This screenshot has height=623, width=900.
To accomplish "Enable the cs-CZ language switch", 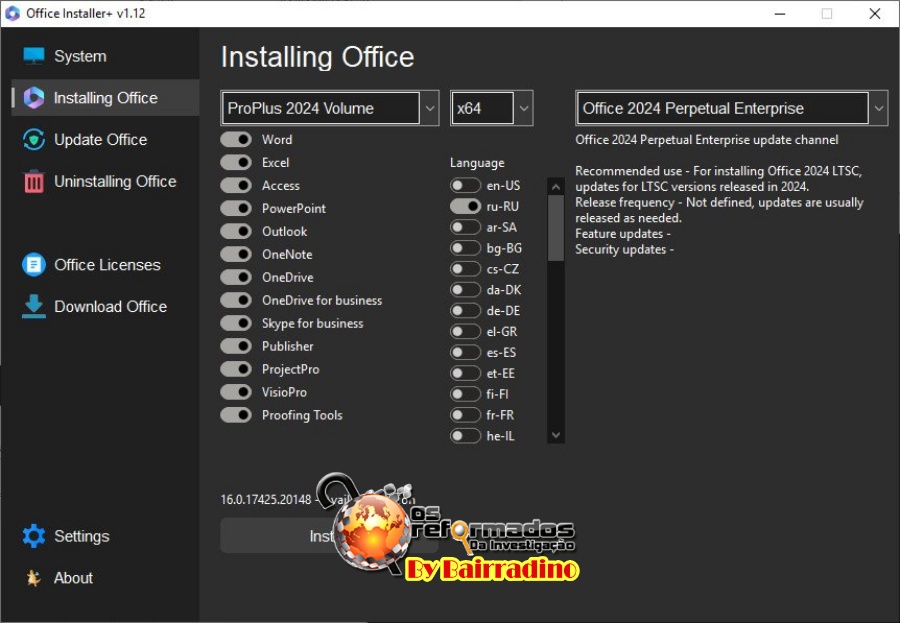I will [465, 269].
